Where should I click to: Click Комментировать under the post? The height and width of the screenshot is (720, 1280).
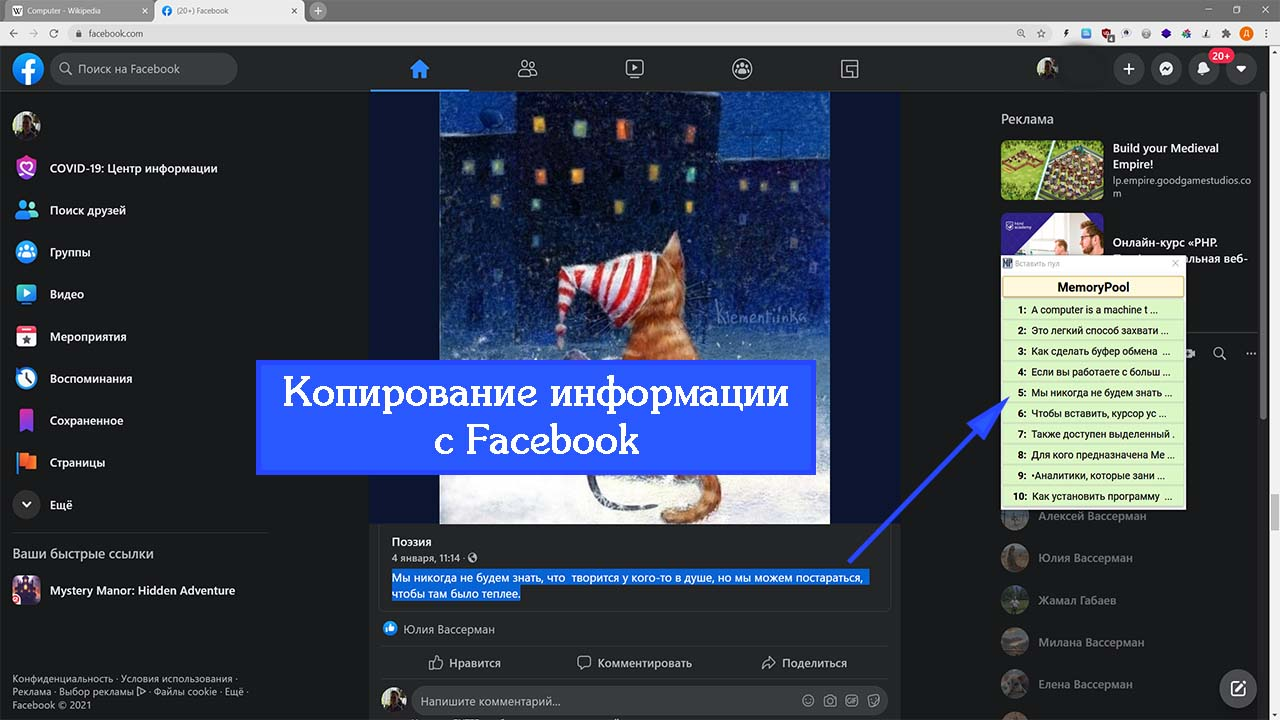click(631, 662)
